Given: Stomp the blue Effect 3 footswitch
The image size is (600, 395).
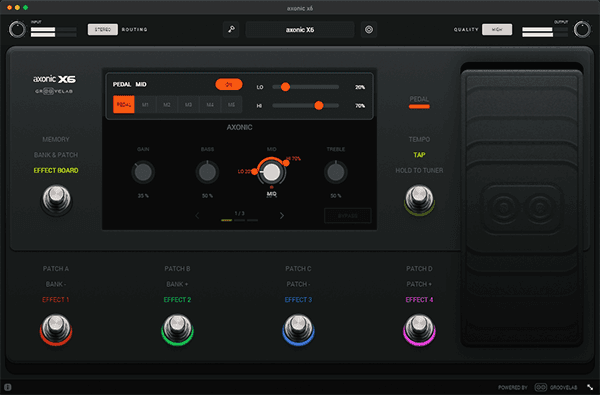Looking at the screenshot, I should click(298, 330).
